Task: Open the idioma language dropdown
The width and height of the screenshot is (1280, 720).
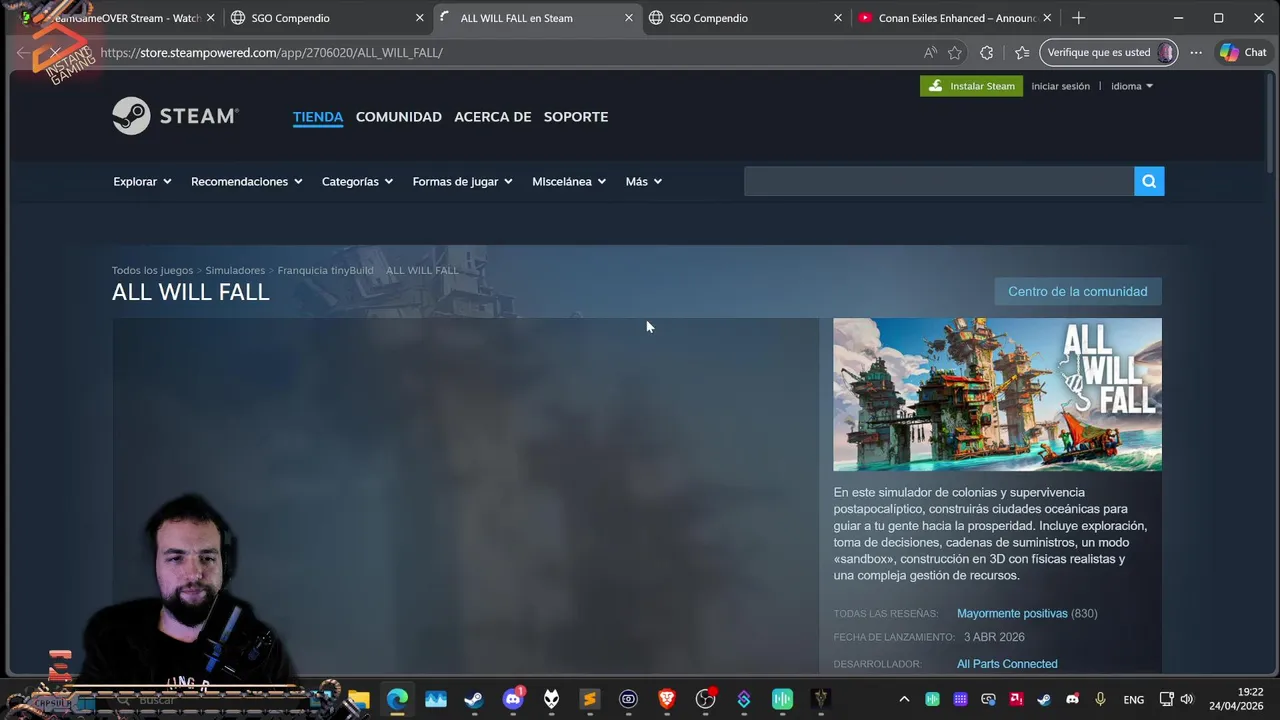Action: tap(1131, 86)
